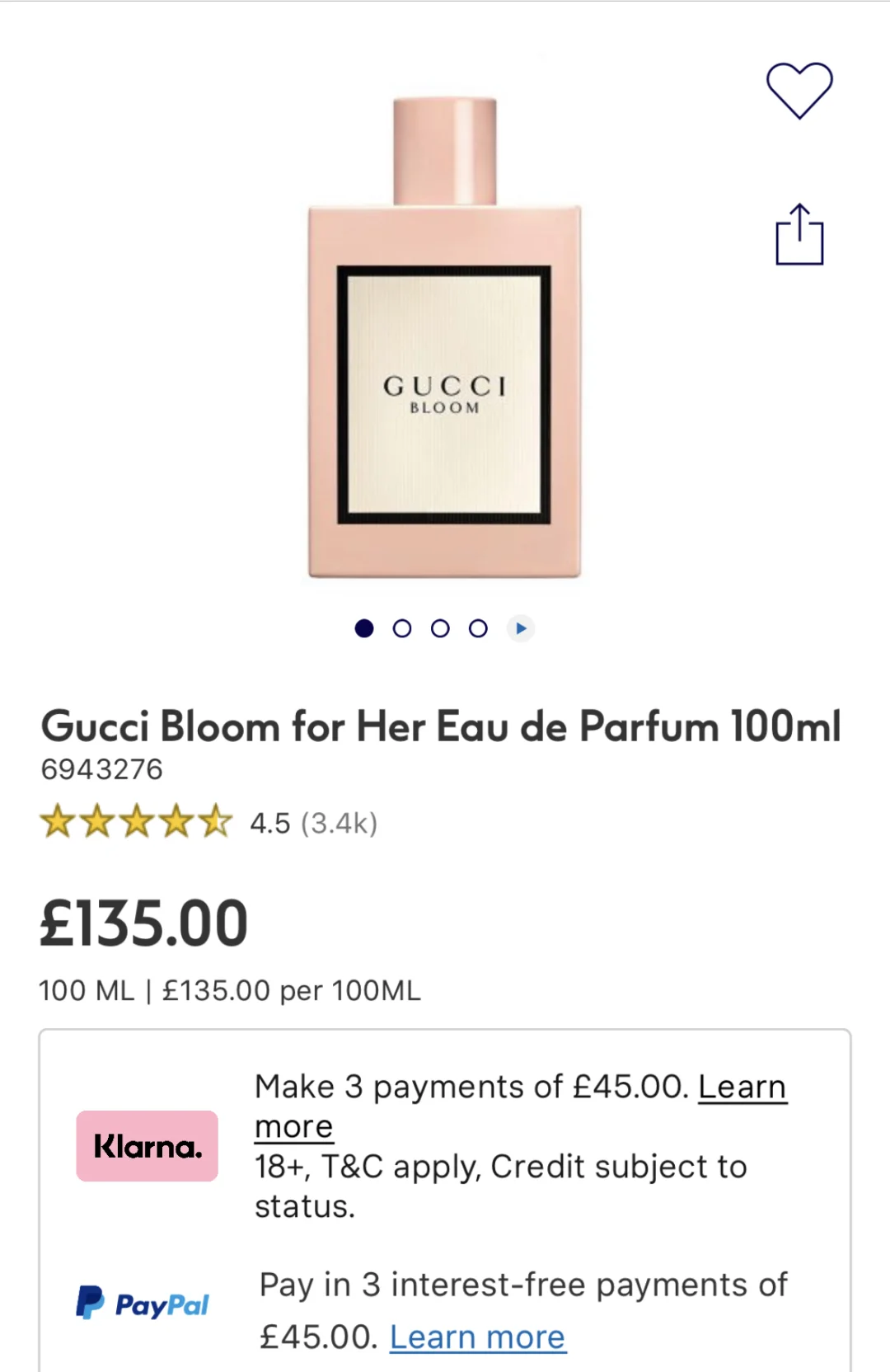Add perfume to wishlist with heart icon
The height and width of the screenshot is (1372, 890).
799,90
